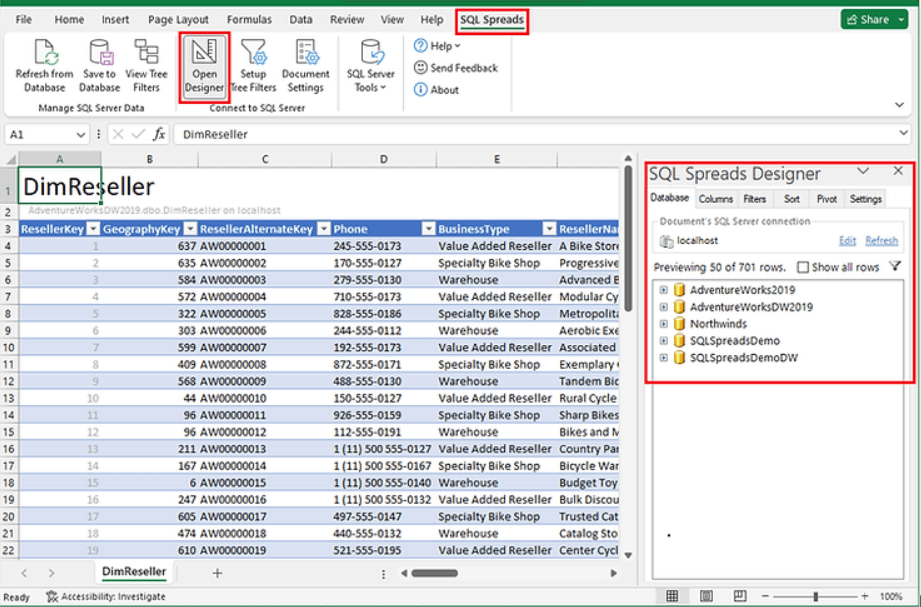Open the Pivot tab in SQL Spreads Designer
Viewport: 921px width, 607px height.
click(x=827, y=198)
